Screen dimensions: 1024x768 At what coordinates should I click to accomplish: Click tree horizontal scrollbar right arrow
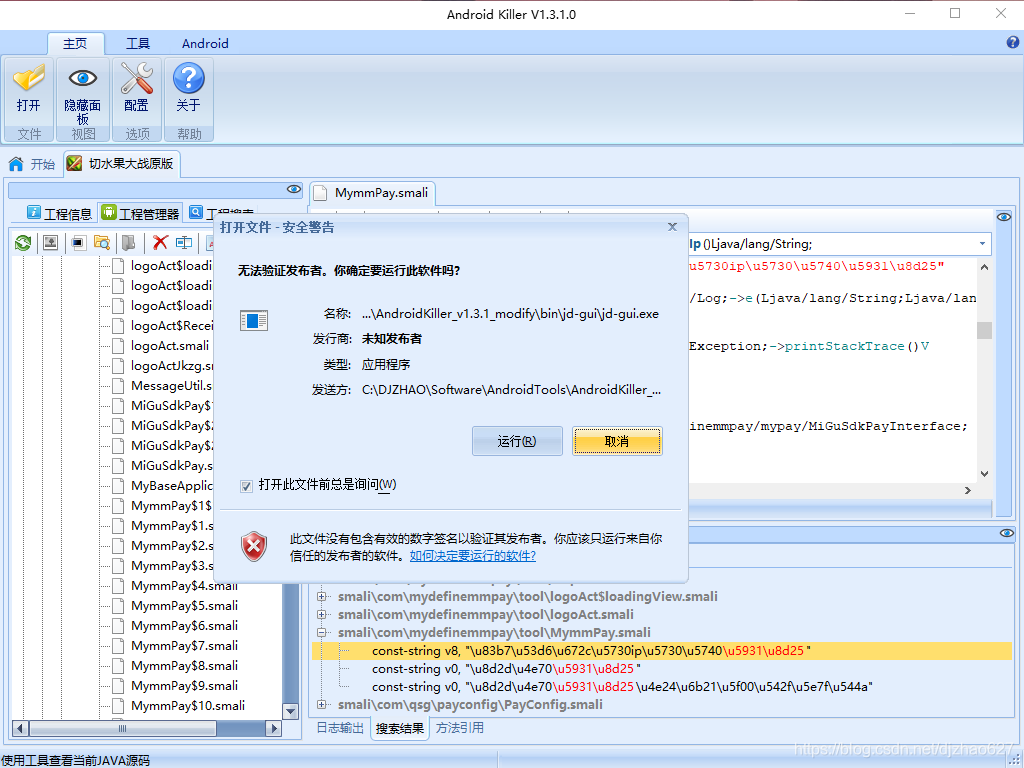(x=274, y=728)
